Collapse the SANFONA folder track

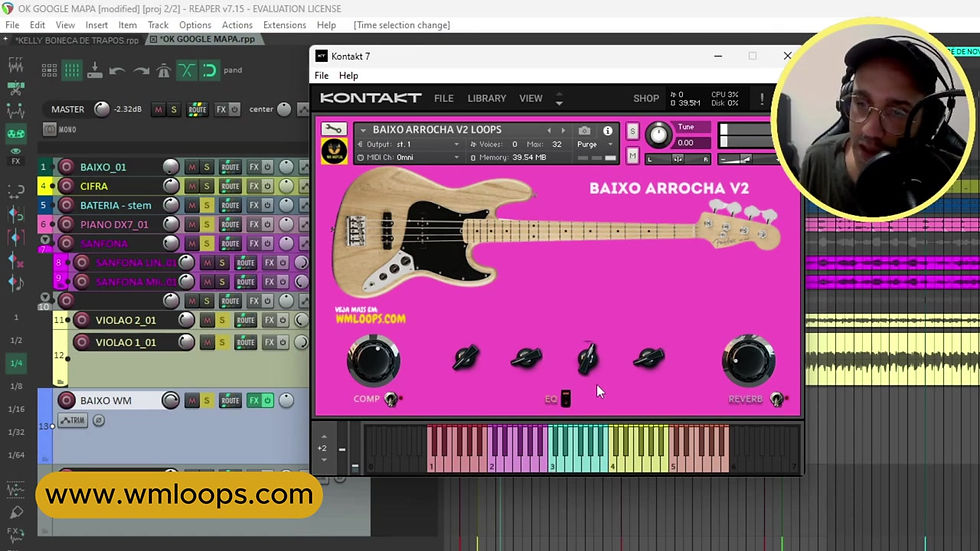coord(45,240)
